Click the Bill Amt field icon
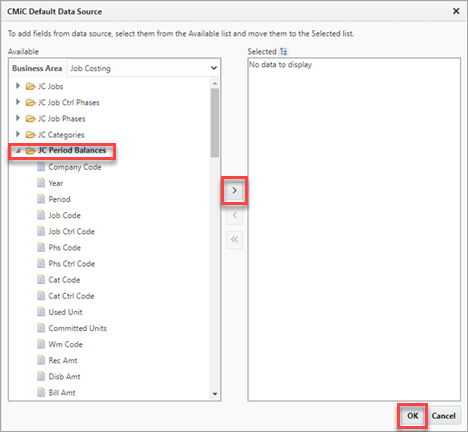 point(41,392)
